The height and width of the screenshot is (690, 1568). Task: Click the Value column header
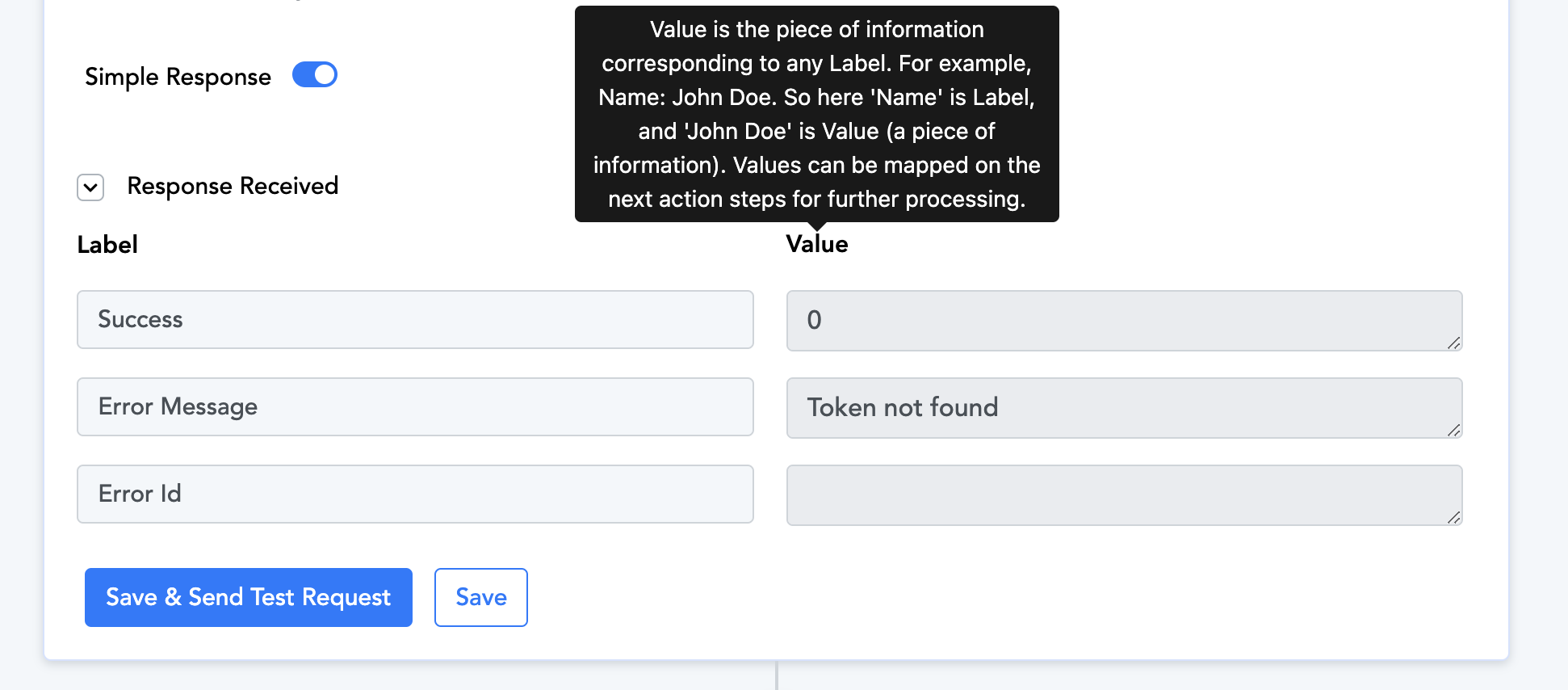(x=817, y=244)
